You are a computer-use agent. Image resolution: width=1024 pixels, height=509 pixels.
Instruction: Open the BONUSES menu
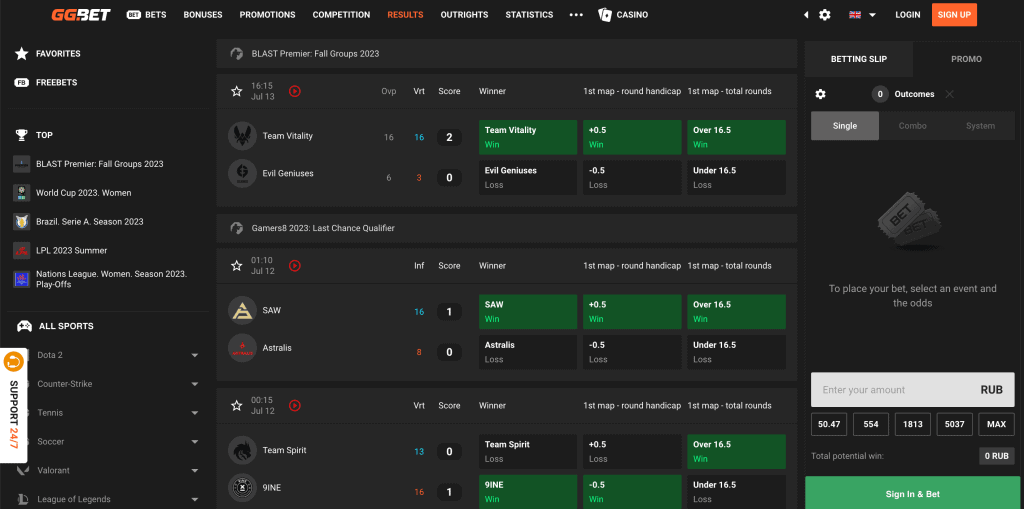pyautogui.click(x=203, y=14)
